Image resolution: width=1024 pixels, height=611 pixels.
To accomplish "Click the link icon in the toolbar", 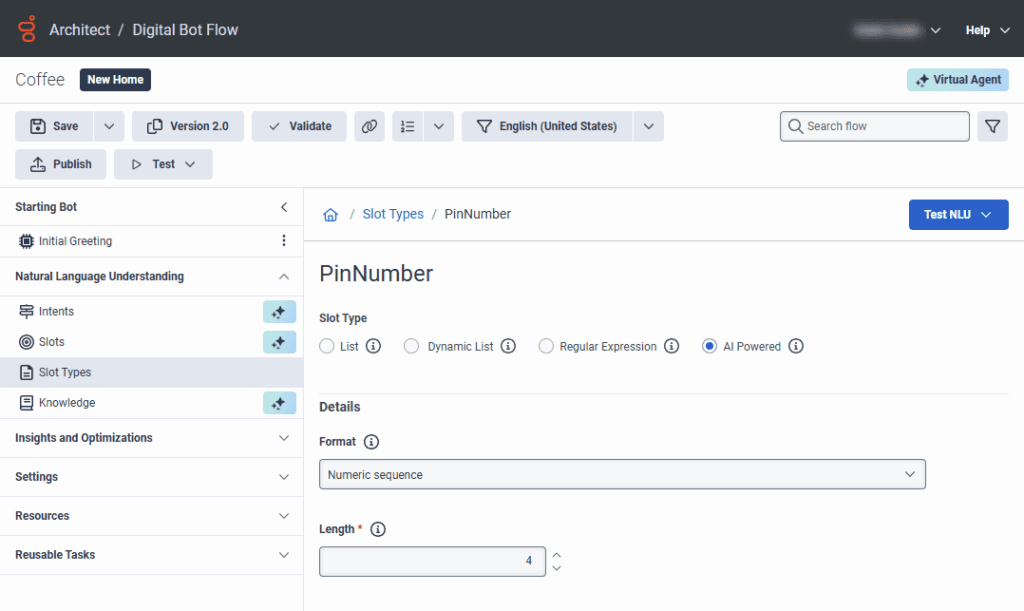I will pos(370,126).
